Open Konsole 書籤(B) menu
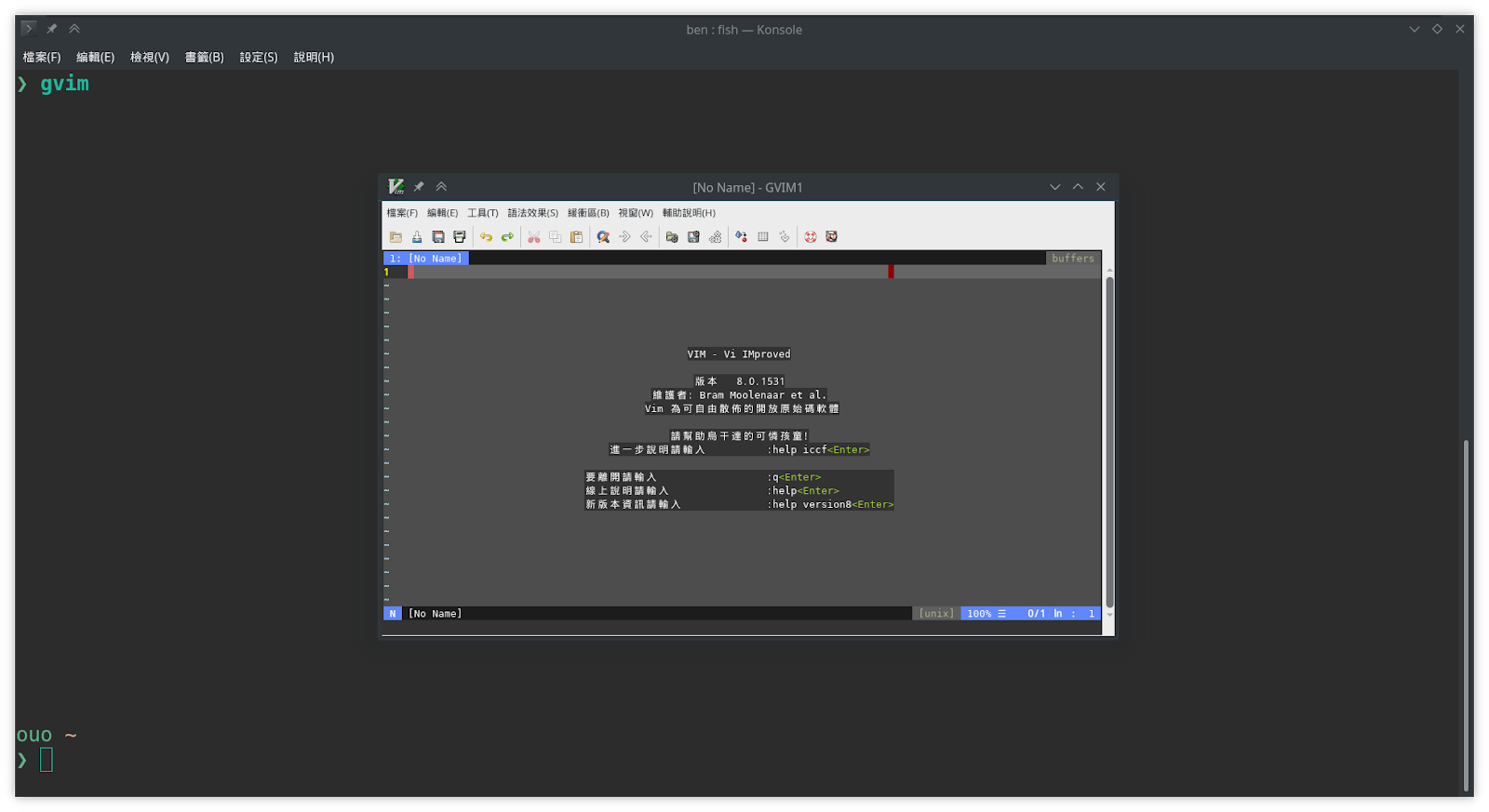The height and width of the screenshot is (812, 1489). tap(205, 58)
